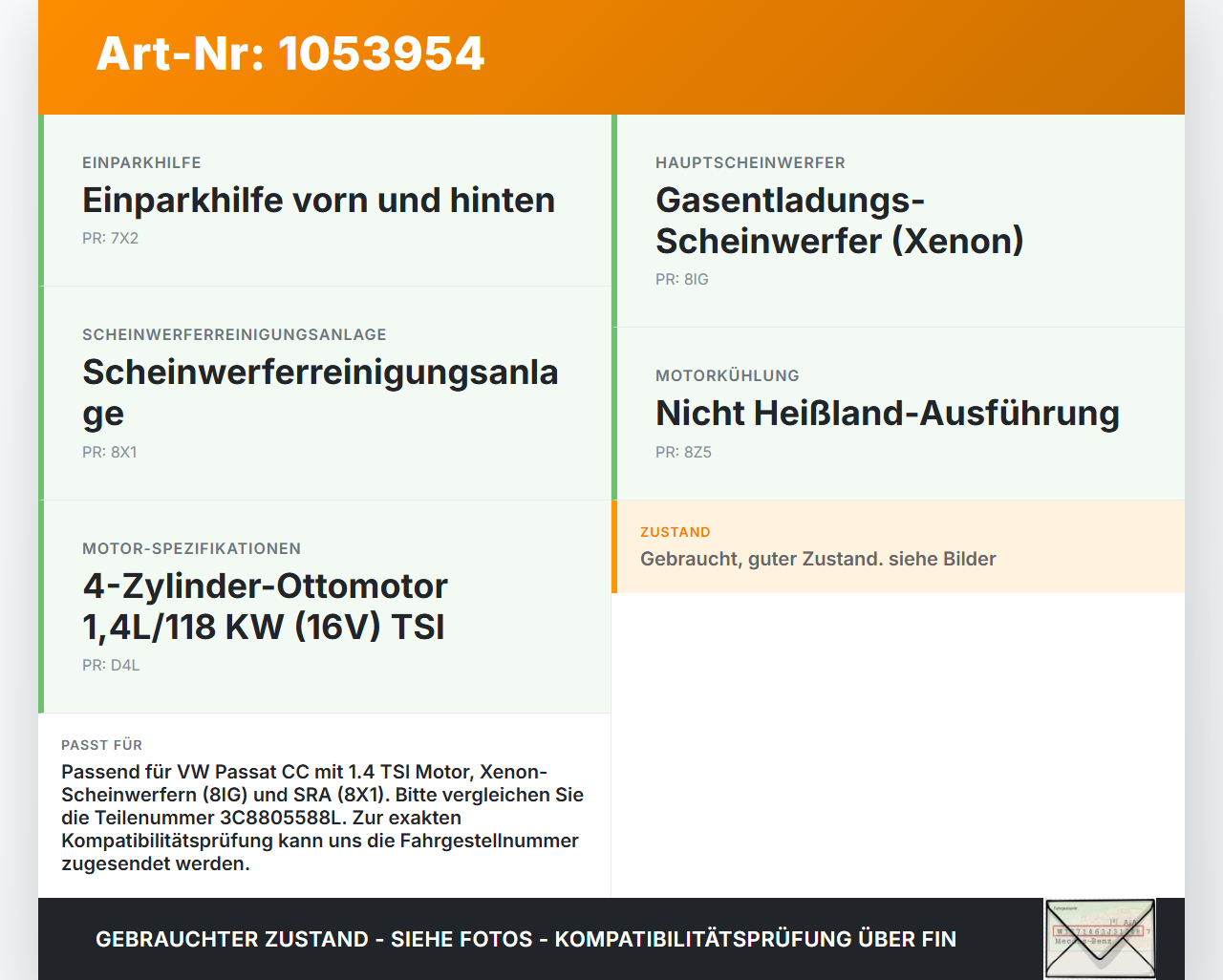This screenshot has height=980, width=1223.
Task: Click the MOTORKÜHLUNG category label
Action: tap(727, 376)
